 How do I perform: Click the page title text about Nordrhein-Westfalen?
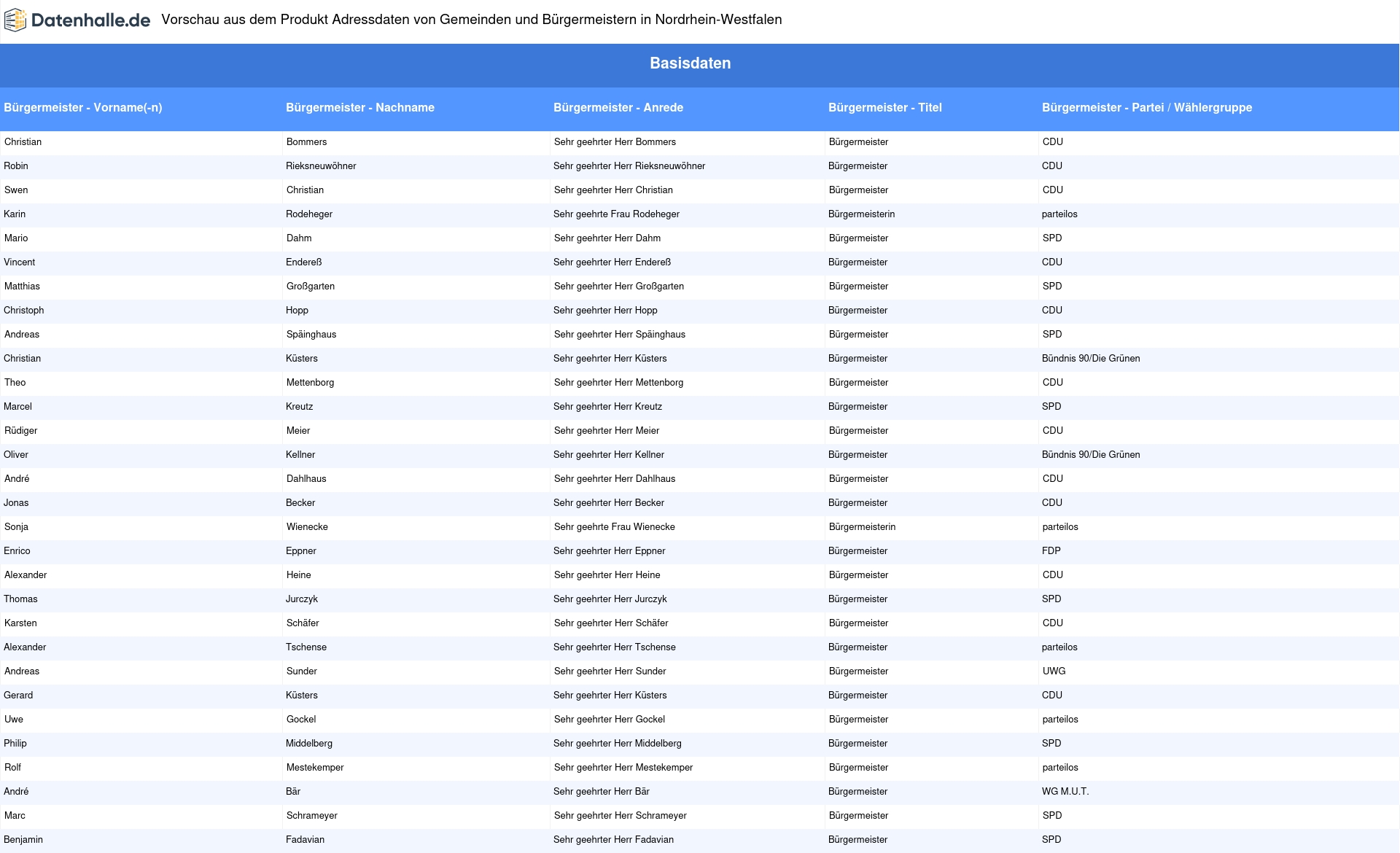471,20
